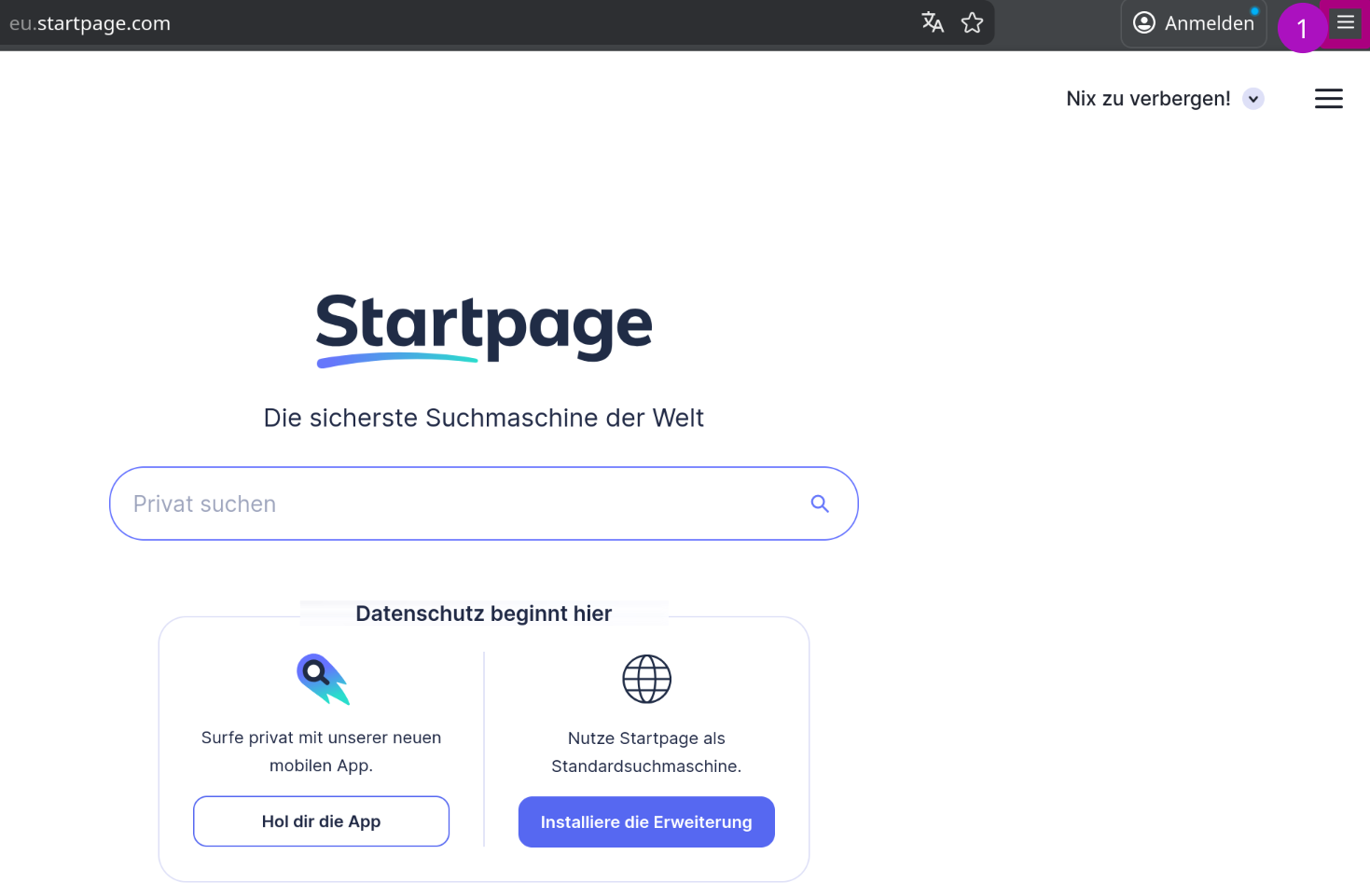Bookmark the page using the star icon
This screenshot has height=896, width=1370.
[972, 22]
